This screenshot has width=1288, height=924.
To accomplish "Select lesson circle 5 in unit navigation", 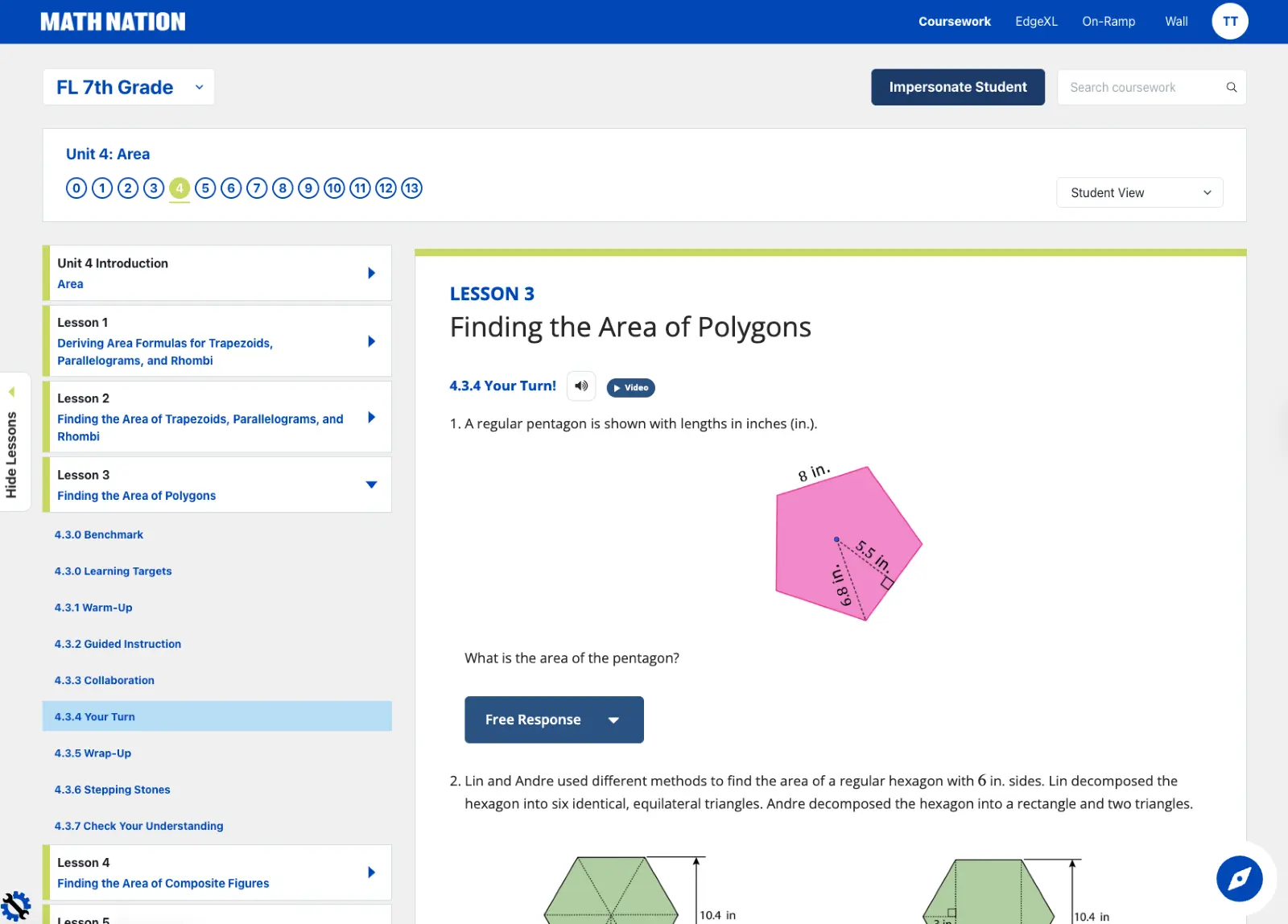I will (x=205, y=188).
